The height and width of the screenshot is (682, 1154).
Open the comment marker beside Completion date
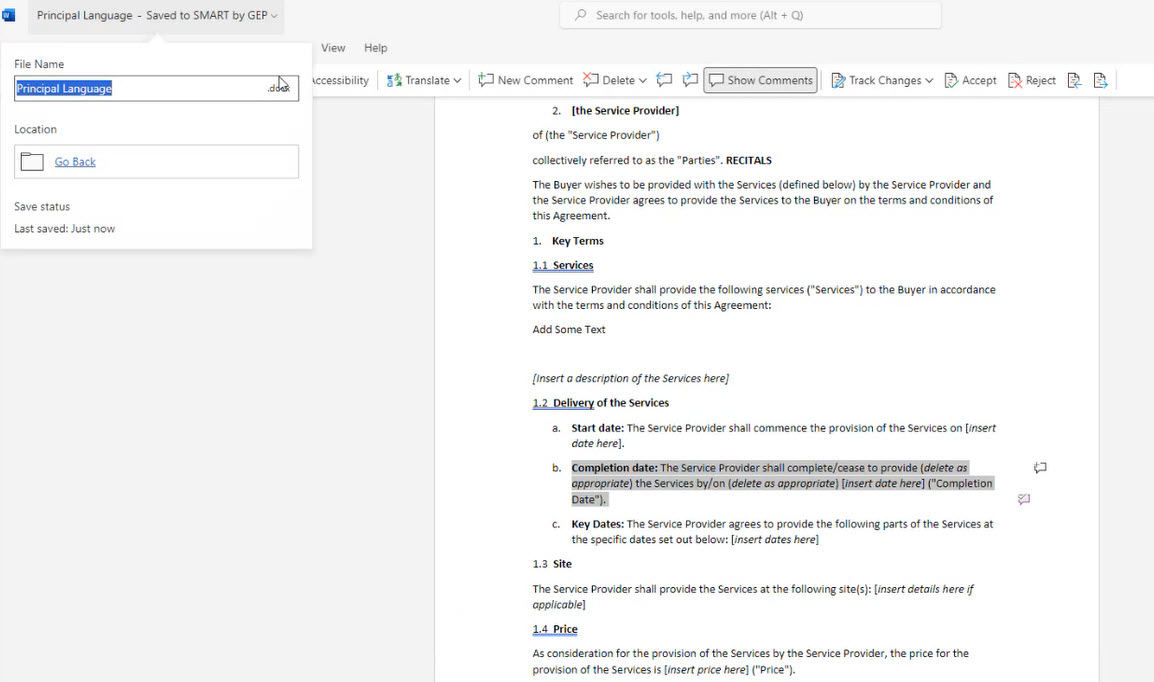click(1040, 468)
